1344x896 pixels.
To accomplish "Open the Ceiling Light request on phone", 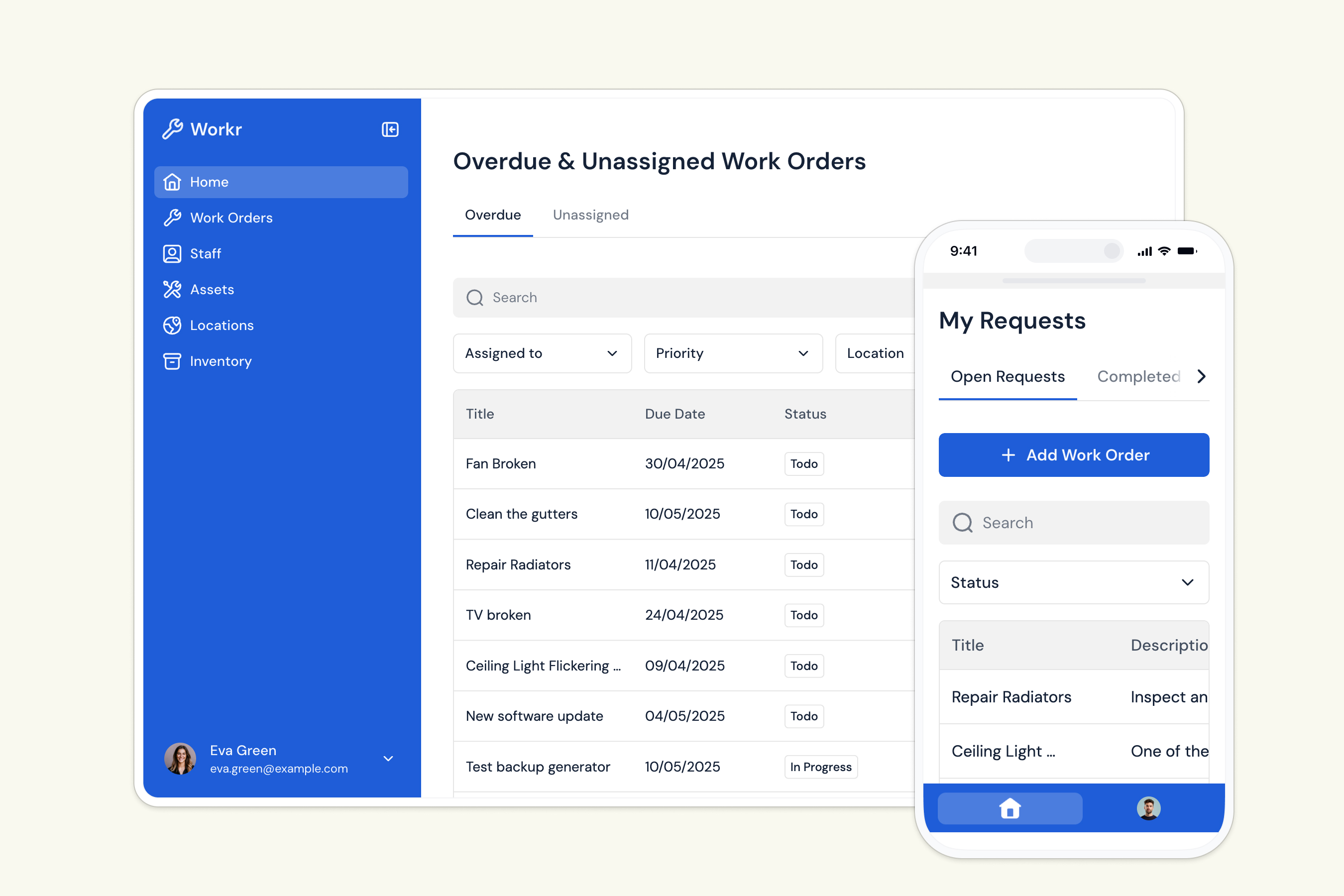I will 1074,752.
